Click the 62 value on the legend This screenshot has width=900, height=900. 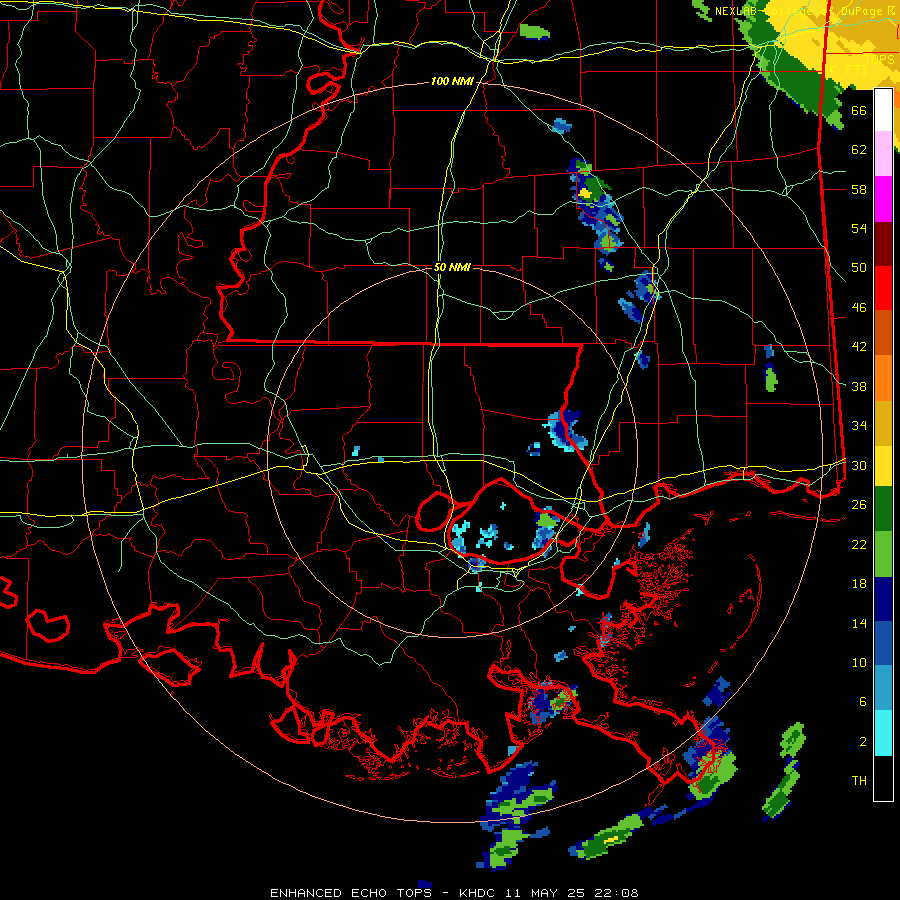[x=859, y=150]
